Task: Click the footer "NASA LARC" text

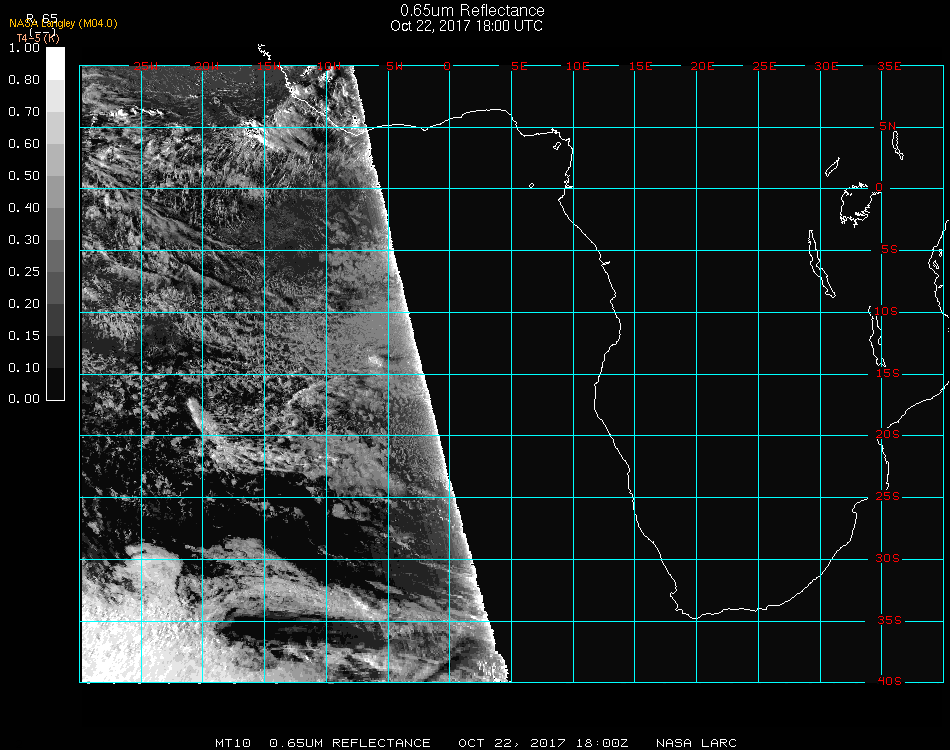Action: coord(696,743)
